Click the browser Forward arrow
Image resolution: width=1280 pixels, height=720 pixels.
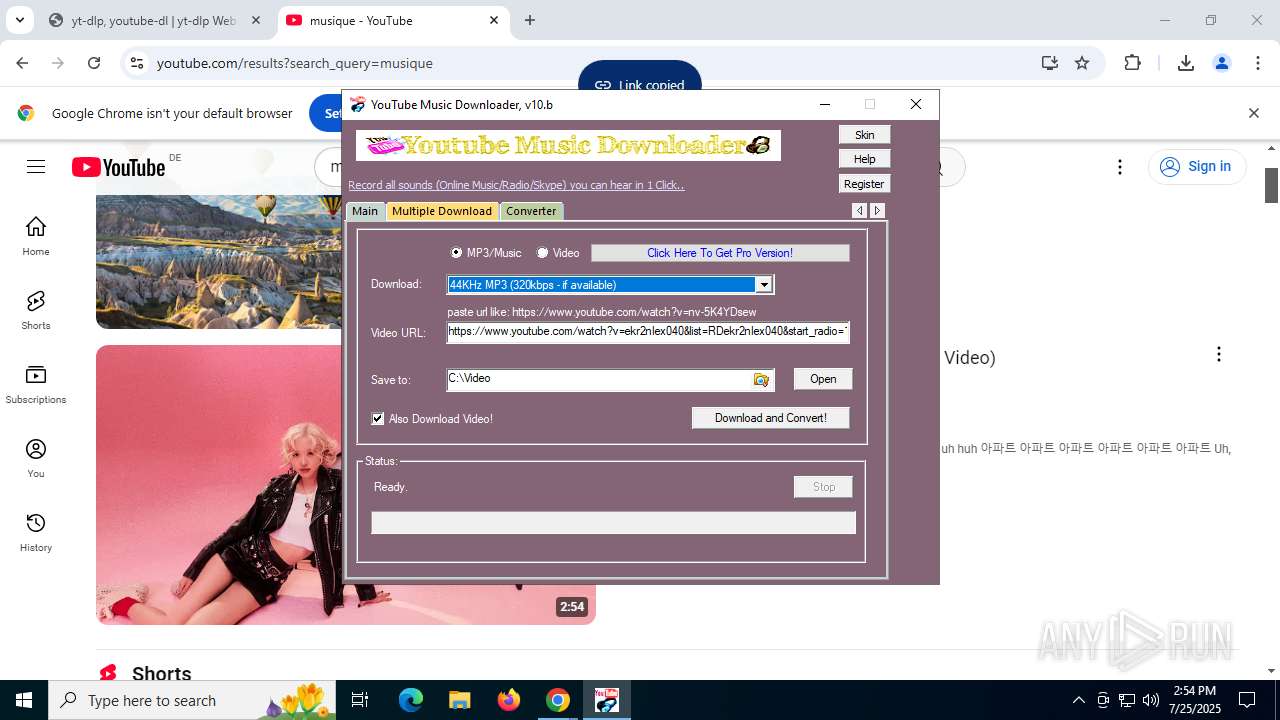[x=58, y=63]
